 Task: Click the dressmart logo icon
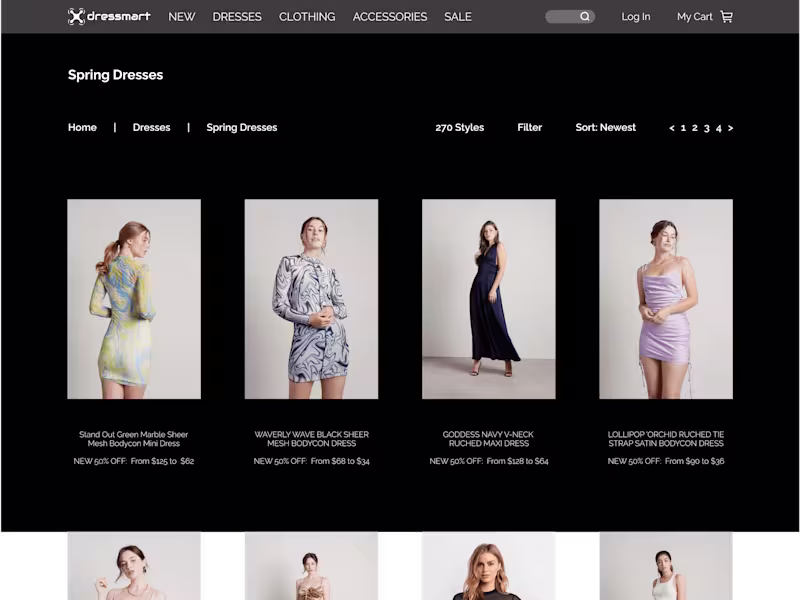(x=76, y=16)
